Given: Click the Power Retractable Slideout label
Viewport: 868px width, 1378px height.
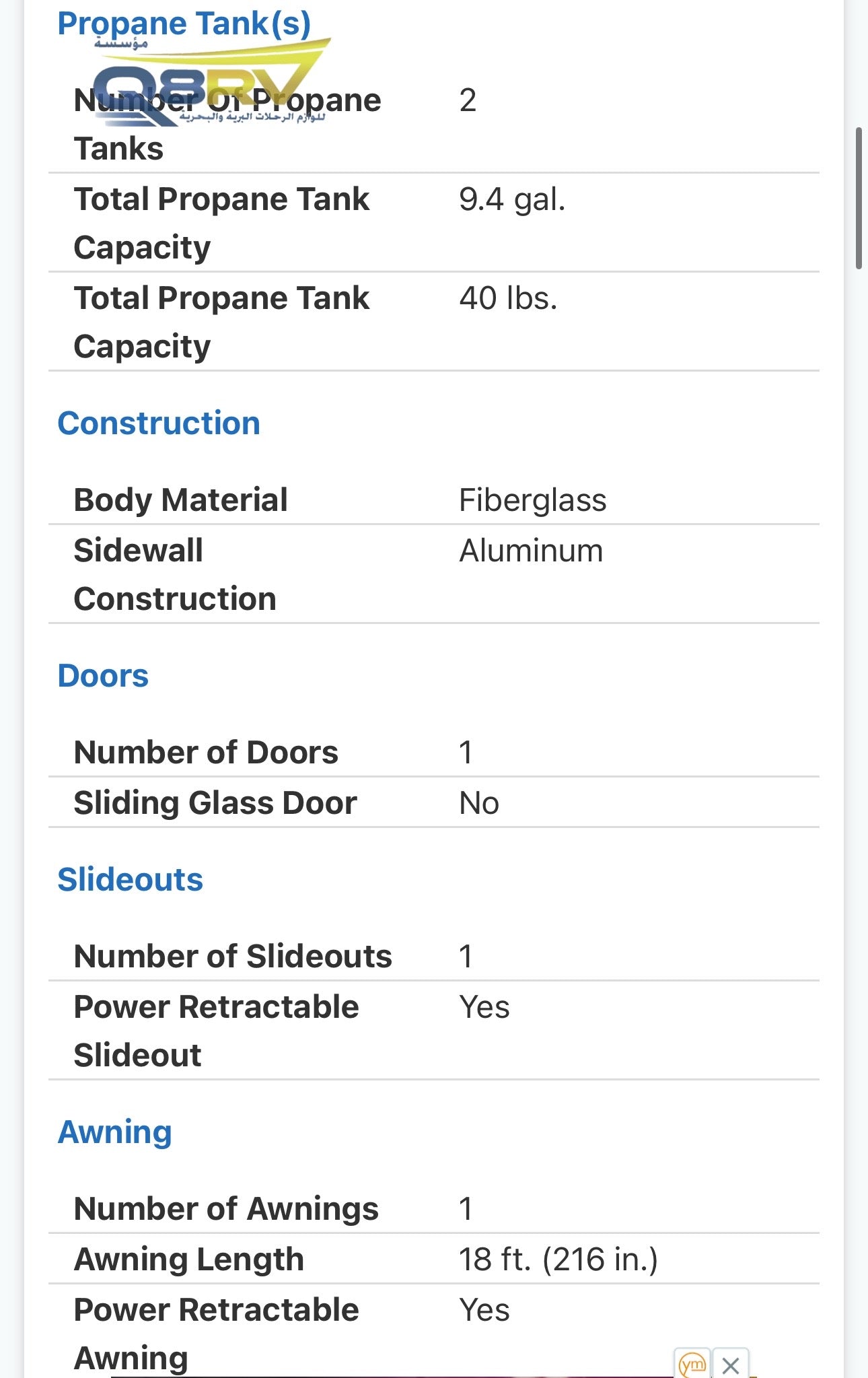Looking at the screenshot, I should click(x=216, y=1031).
